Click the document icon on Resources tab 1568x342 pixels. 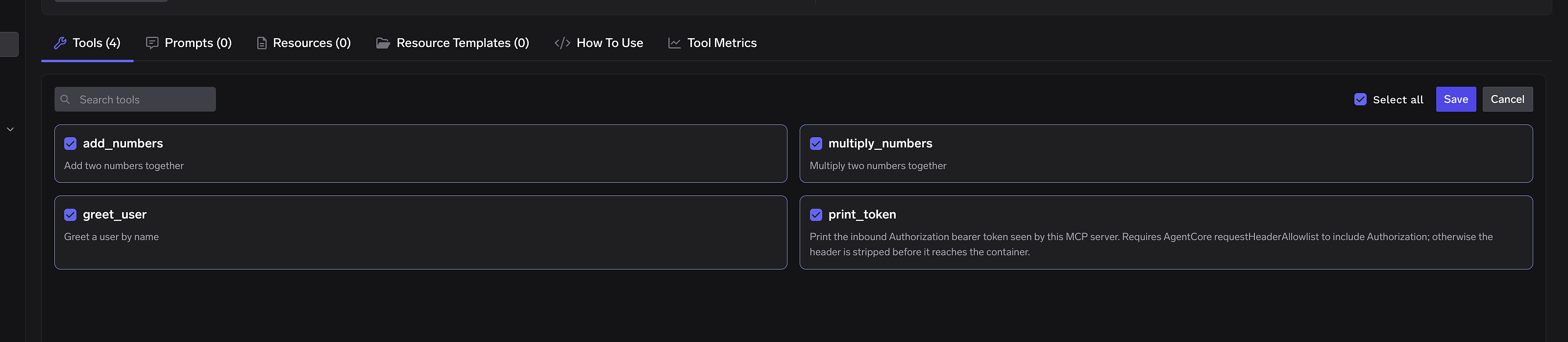click(262, 43)
